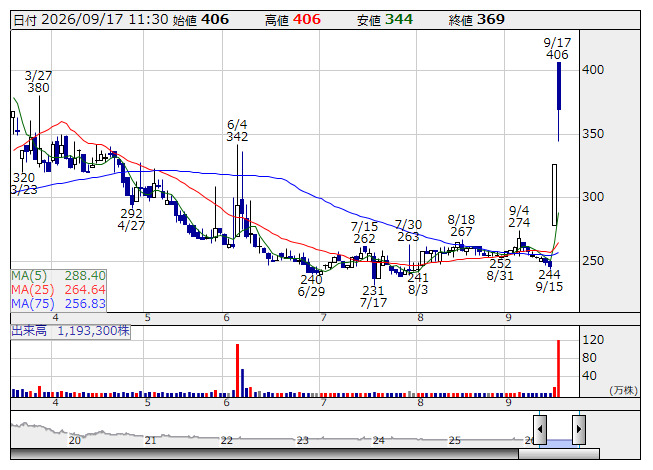Click the left arrow range handle in navigator
653x470 pixels.
click(540, 429)
